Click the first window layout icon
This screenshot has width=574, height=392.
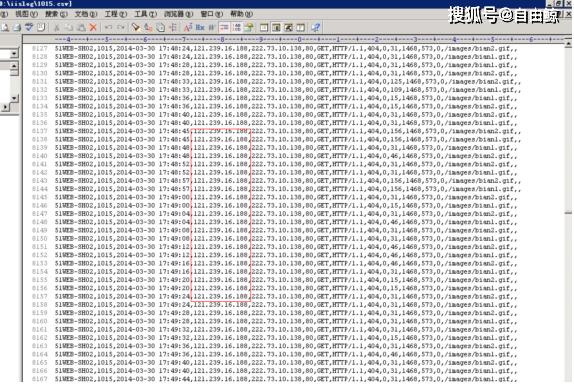point(264,27)
